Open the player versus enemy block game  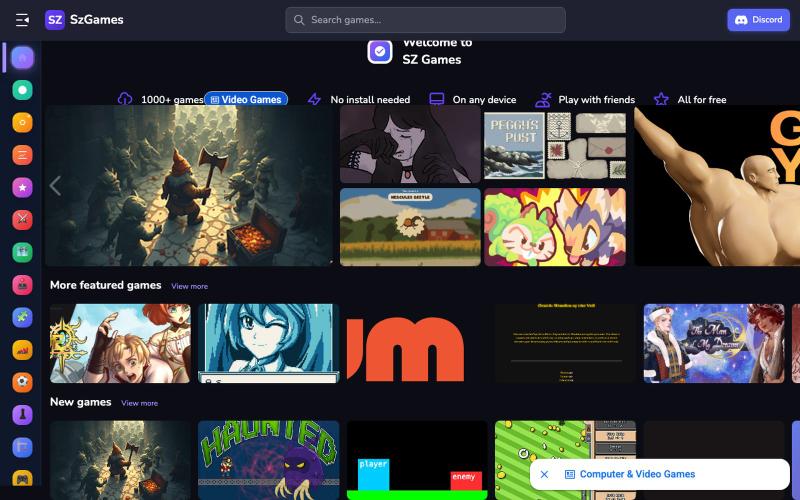coord(417,460)
